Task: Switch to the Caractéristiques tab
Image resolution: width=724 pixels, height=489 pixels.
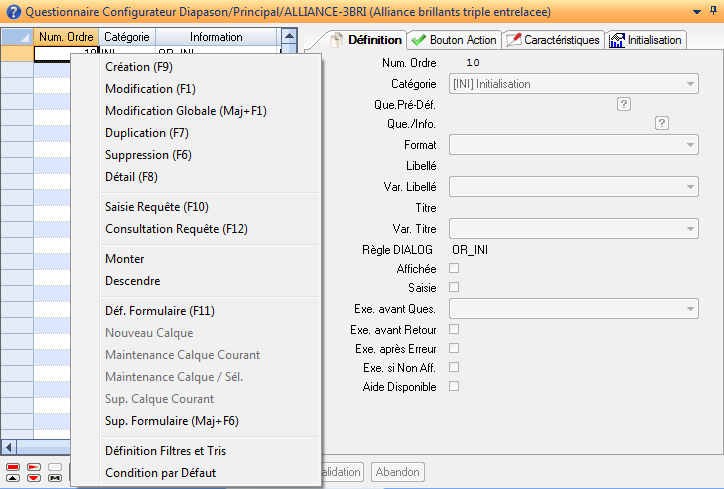Action: coord(553,40)
